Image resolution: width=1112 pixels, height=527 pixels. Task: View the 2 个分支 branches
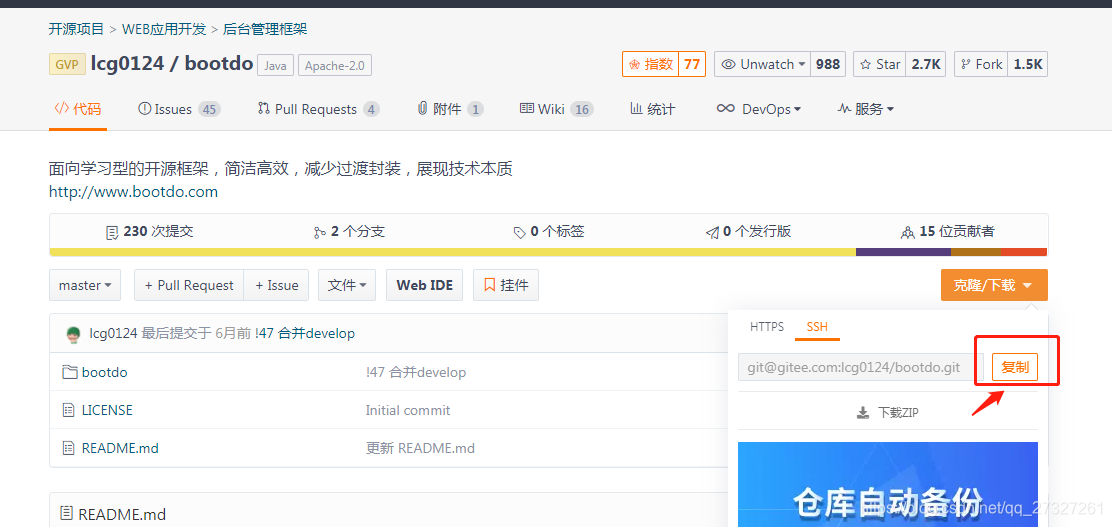[349, 231]
